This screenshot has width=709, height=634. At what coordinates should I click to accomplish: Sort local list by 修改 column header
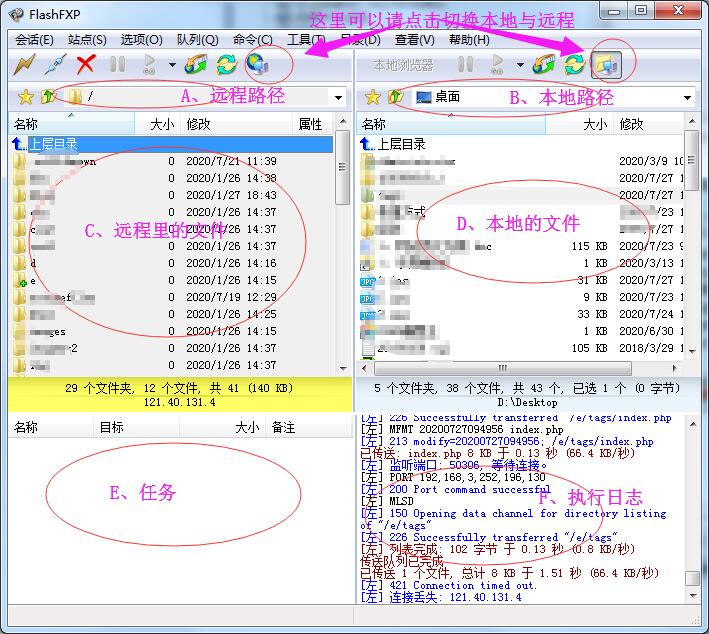(x=648, y=124)
